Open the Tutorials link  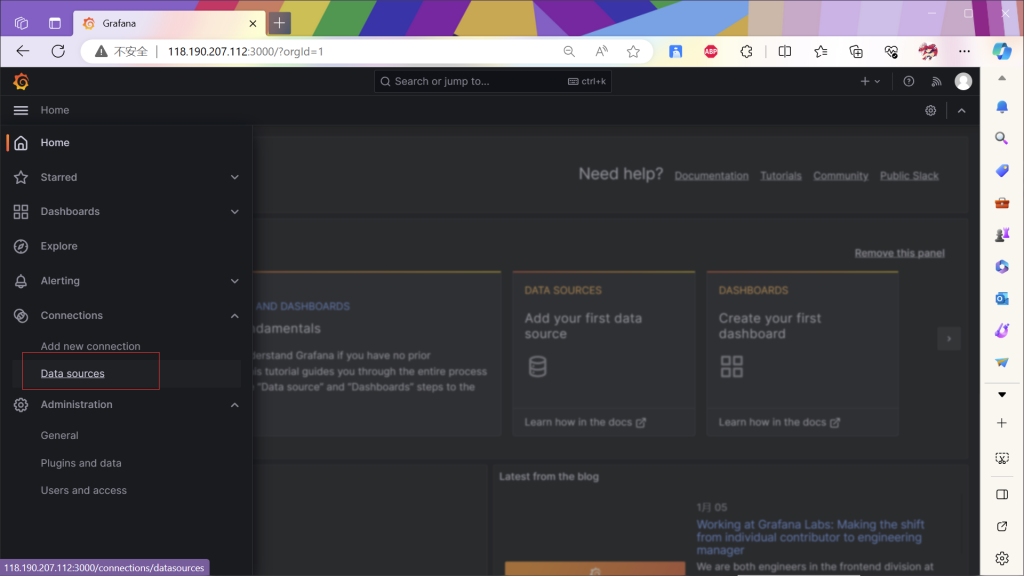780,176
